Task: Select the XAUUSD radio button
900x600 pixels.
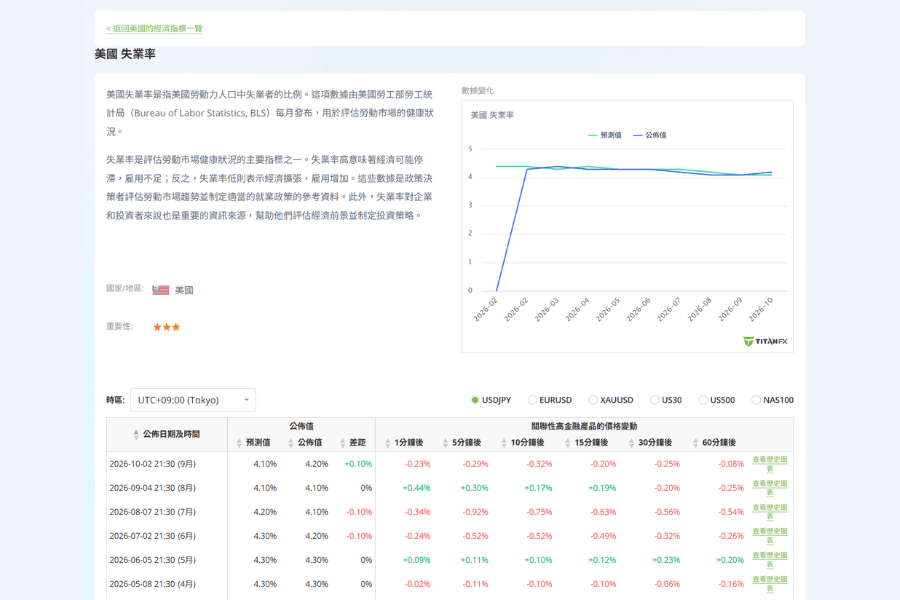Action: tap(593, 400)
